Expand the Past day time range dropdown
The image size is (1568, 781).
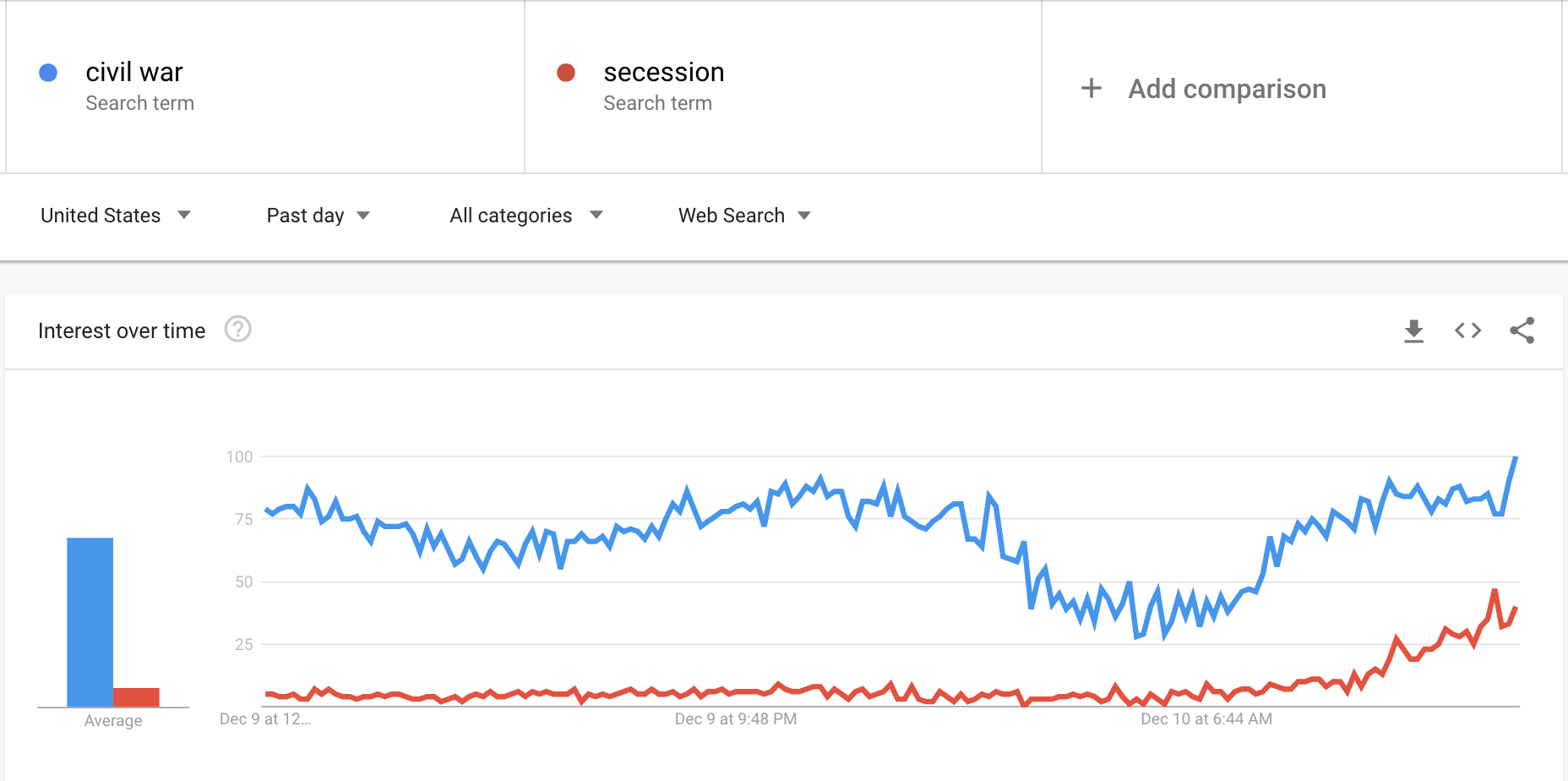(318, 216)
